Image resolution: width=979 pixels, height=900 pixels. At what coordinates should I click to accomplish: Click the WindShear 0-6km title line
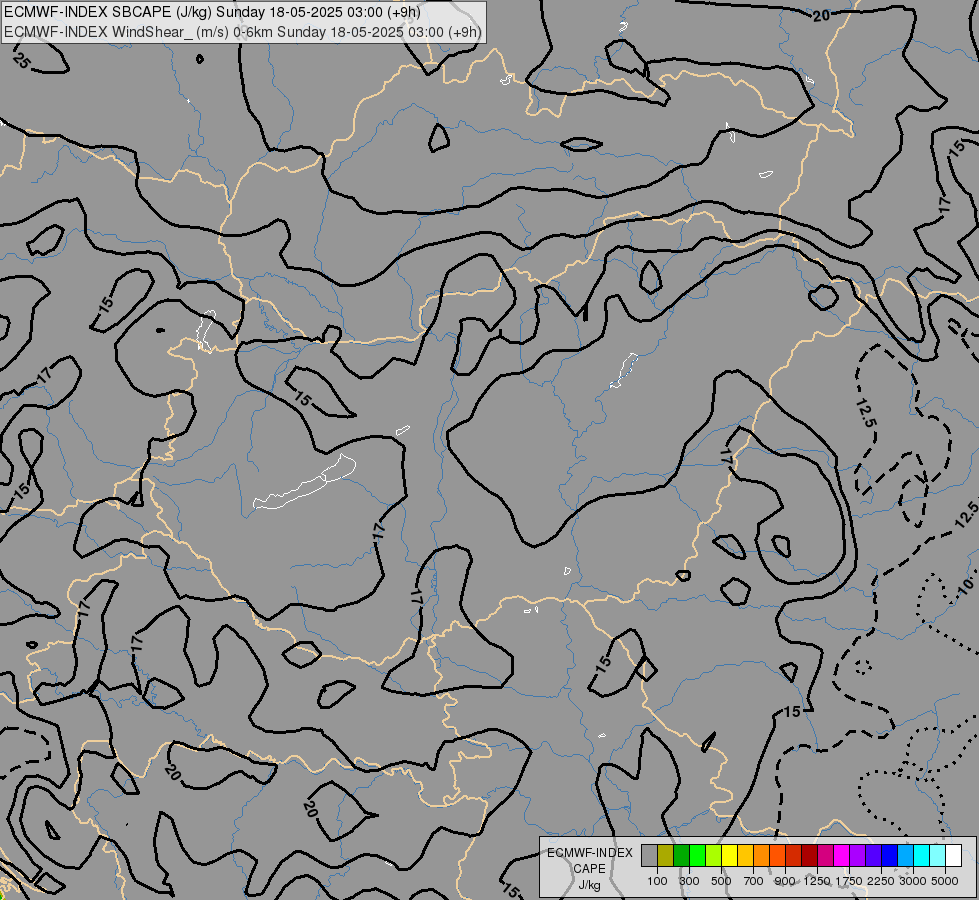click(243, 32)
